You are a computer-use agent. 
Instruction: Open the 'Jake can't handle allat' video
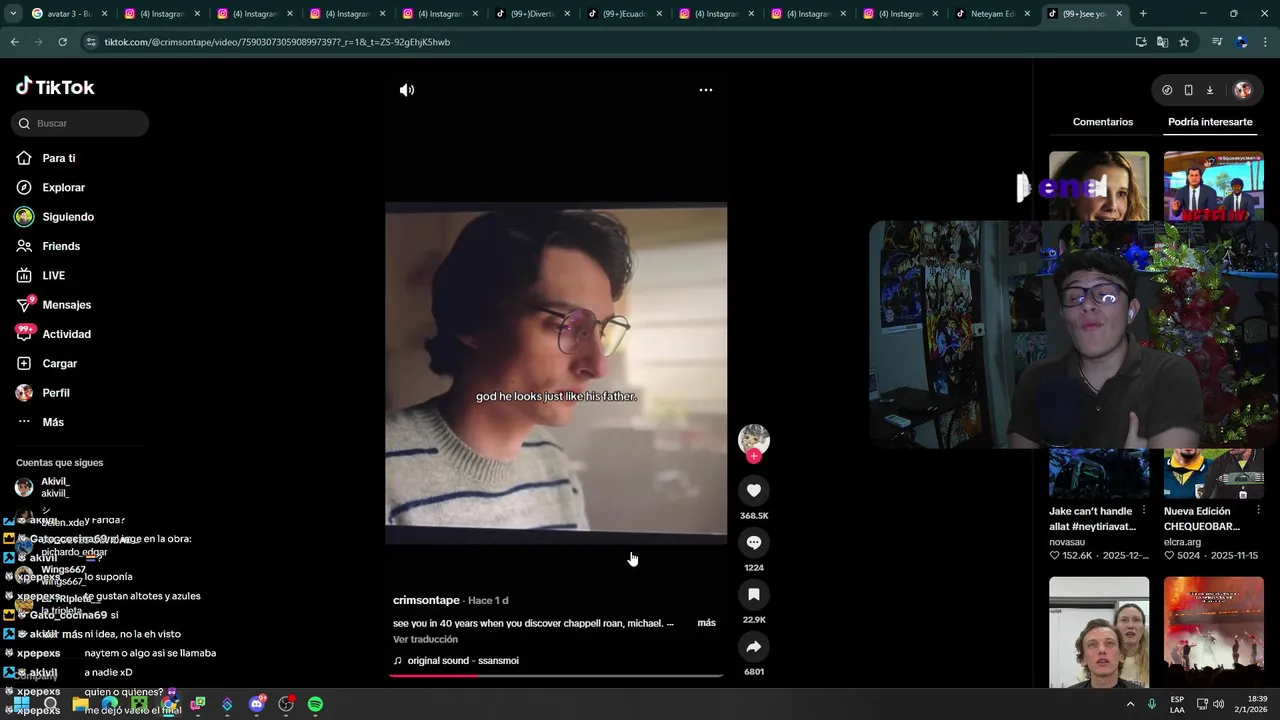click(x=1091, y=518)
